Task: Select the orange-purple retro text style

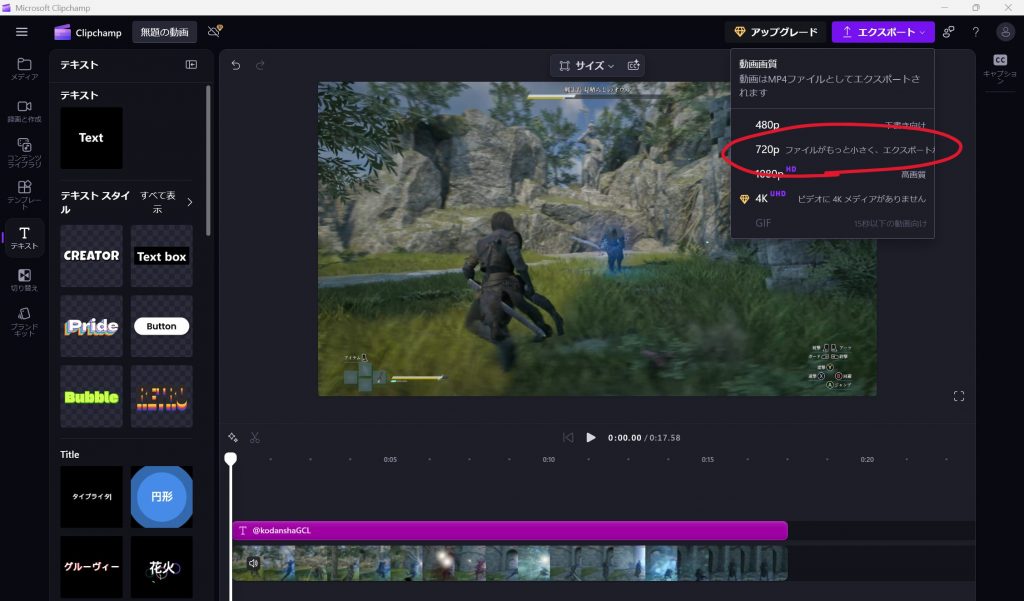Action: 162,397
